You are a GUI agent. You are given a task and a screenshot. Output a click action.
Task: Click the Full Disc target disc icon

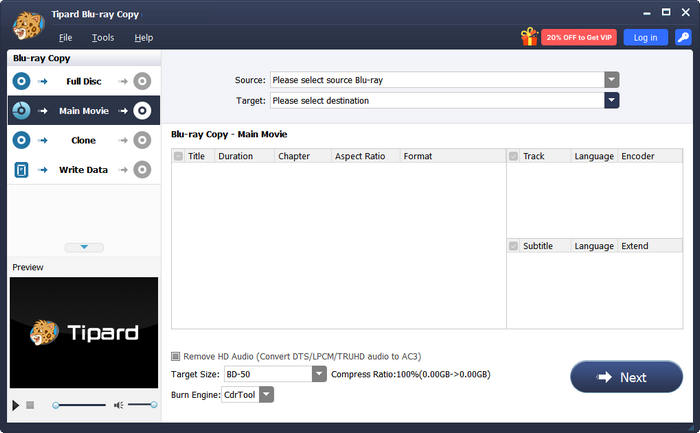(x=142, y=81)
